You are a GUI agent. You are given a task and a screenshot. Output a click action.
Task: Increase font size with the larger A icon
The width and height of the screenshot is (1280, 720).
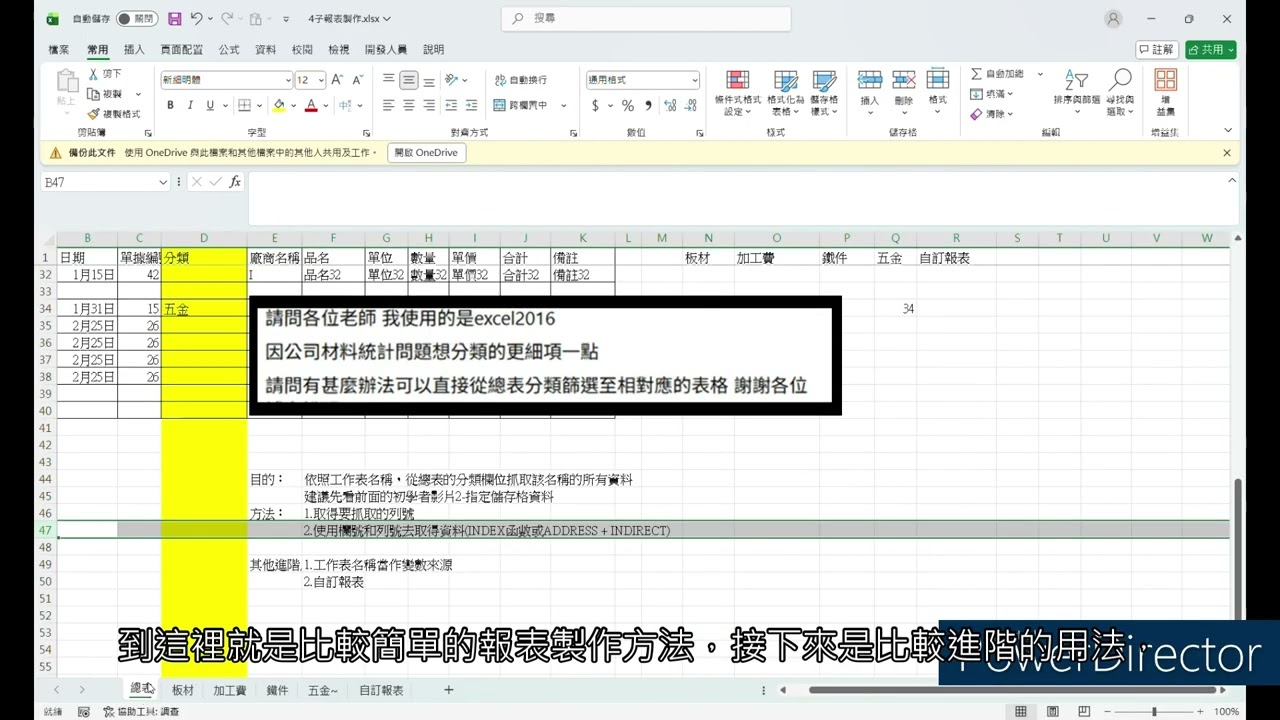pos(337,80)
